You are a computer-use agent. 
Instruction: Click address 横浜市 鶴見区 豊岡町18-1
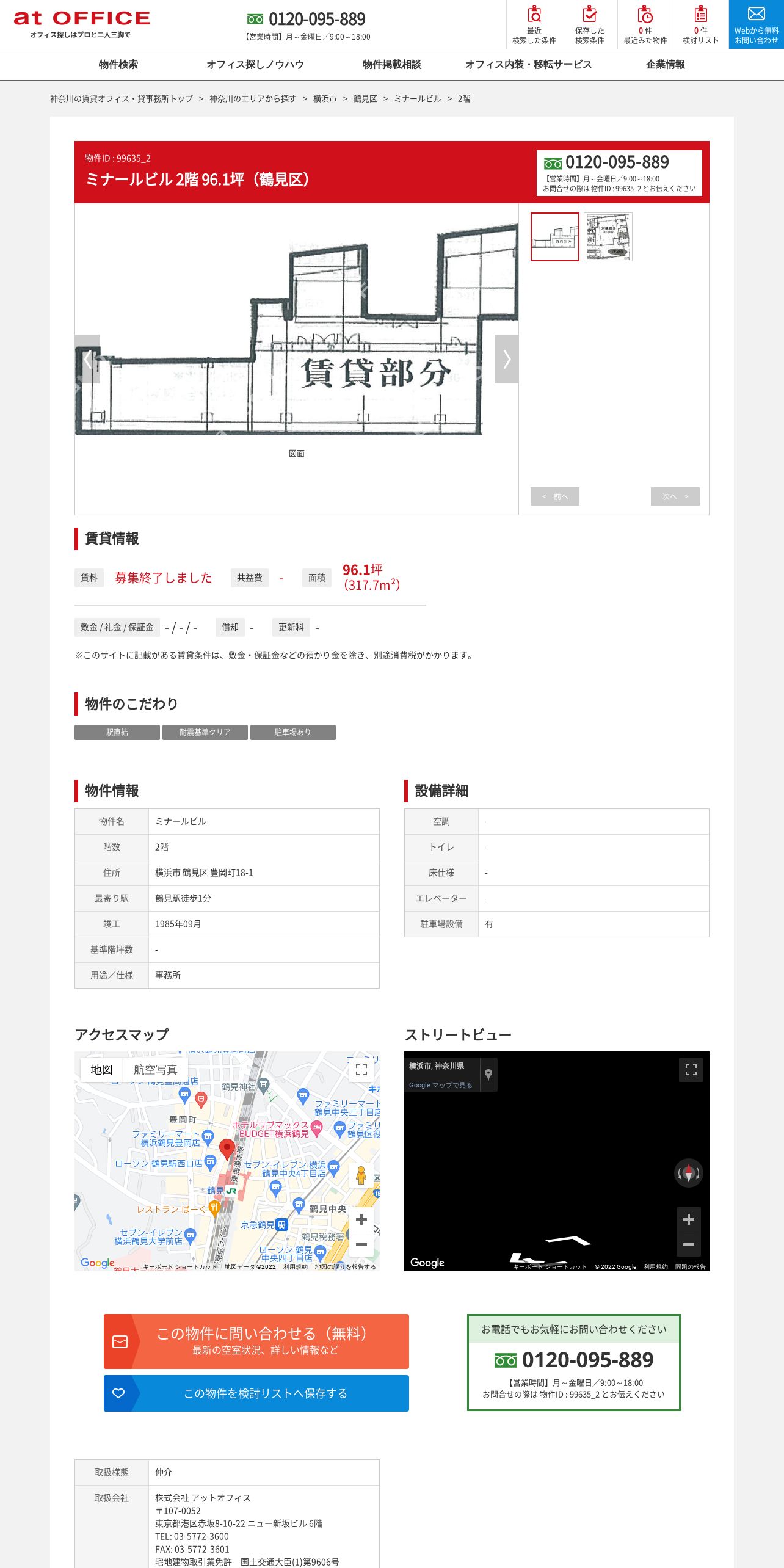point(204,873)
